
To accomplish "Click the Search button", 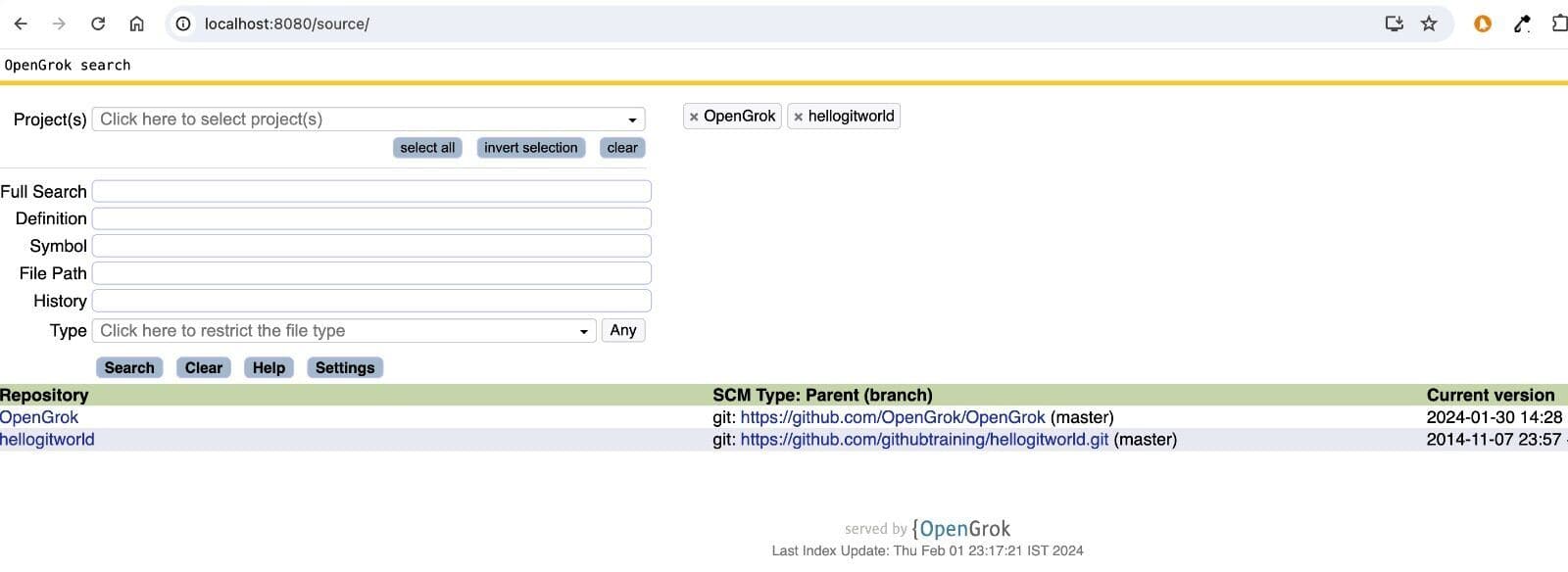I will 129,368.
